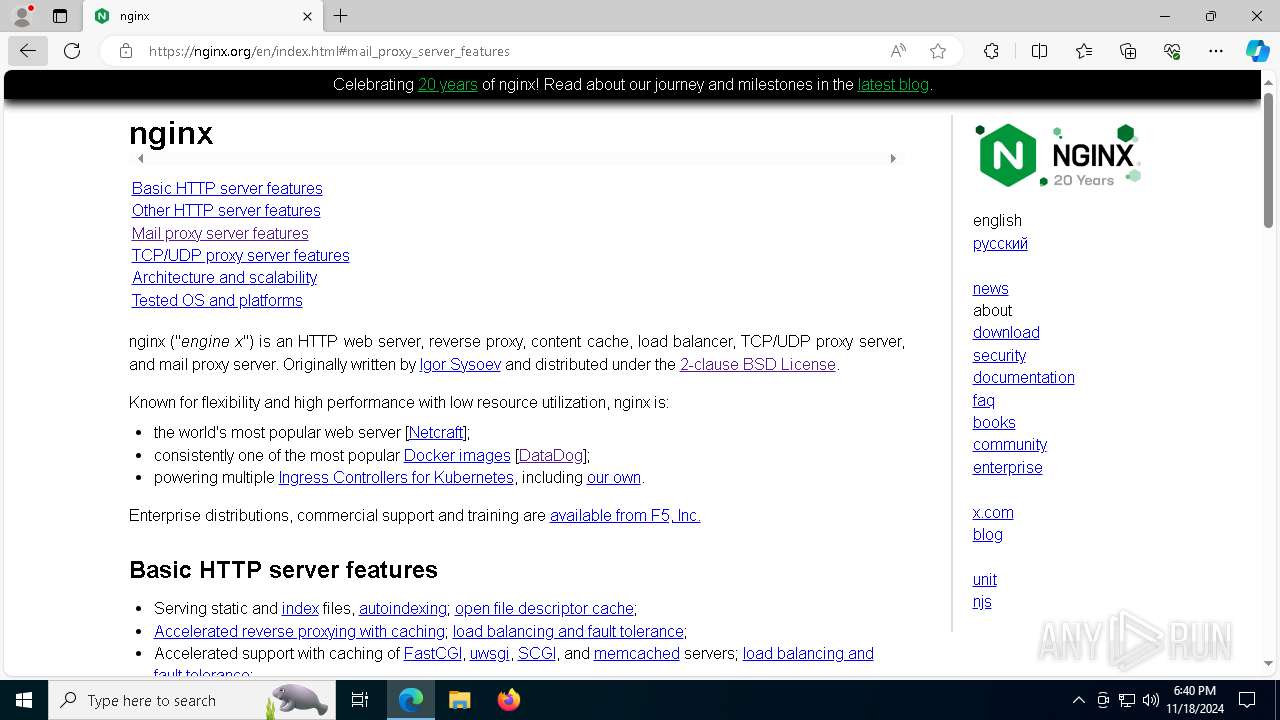1280x720 pixels.
Task: Open the community sidebar link
Action: [x=1010, y=444]
